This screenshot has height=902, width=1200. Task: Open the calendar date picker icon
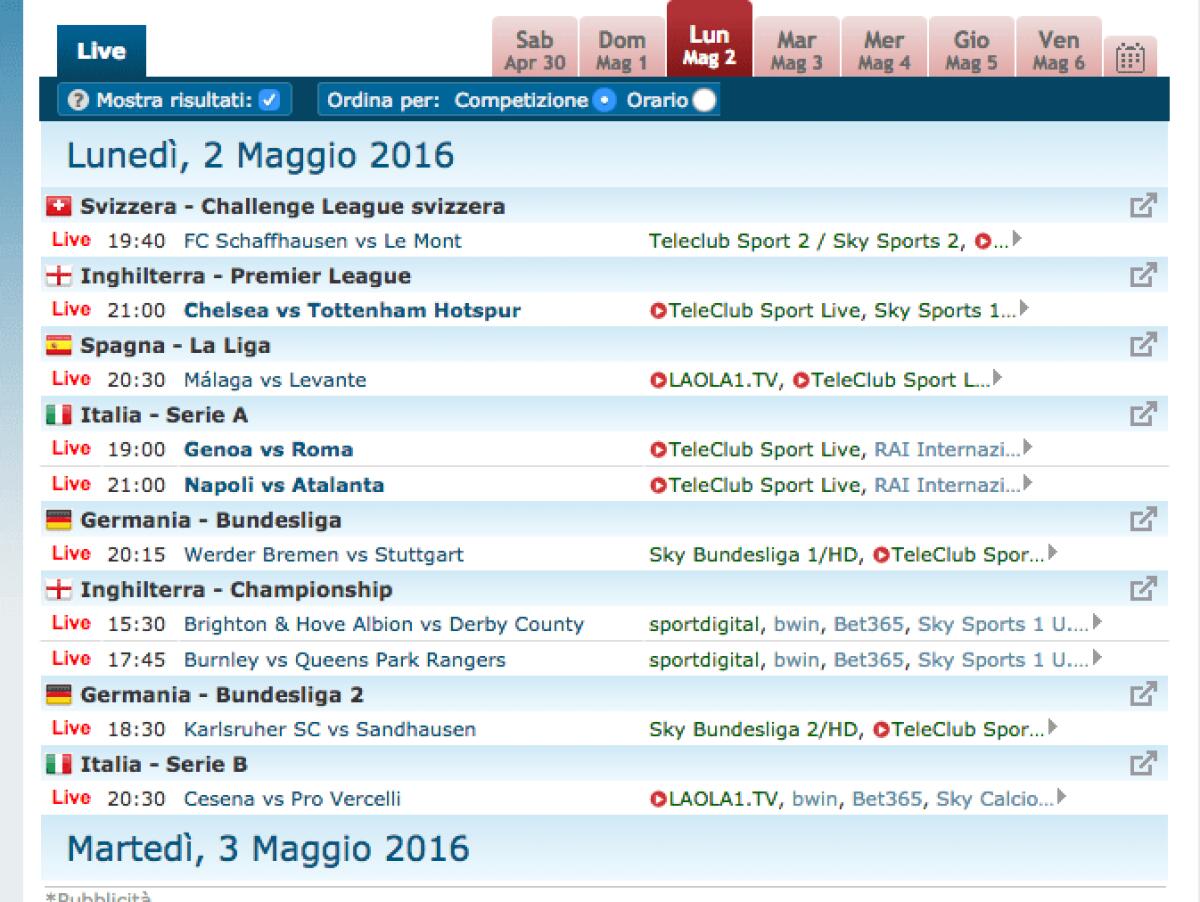[1131, 57]
